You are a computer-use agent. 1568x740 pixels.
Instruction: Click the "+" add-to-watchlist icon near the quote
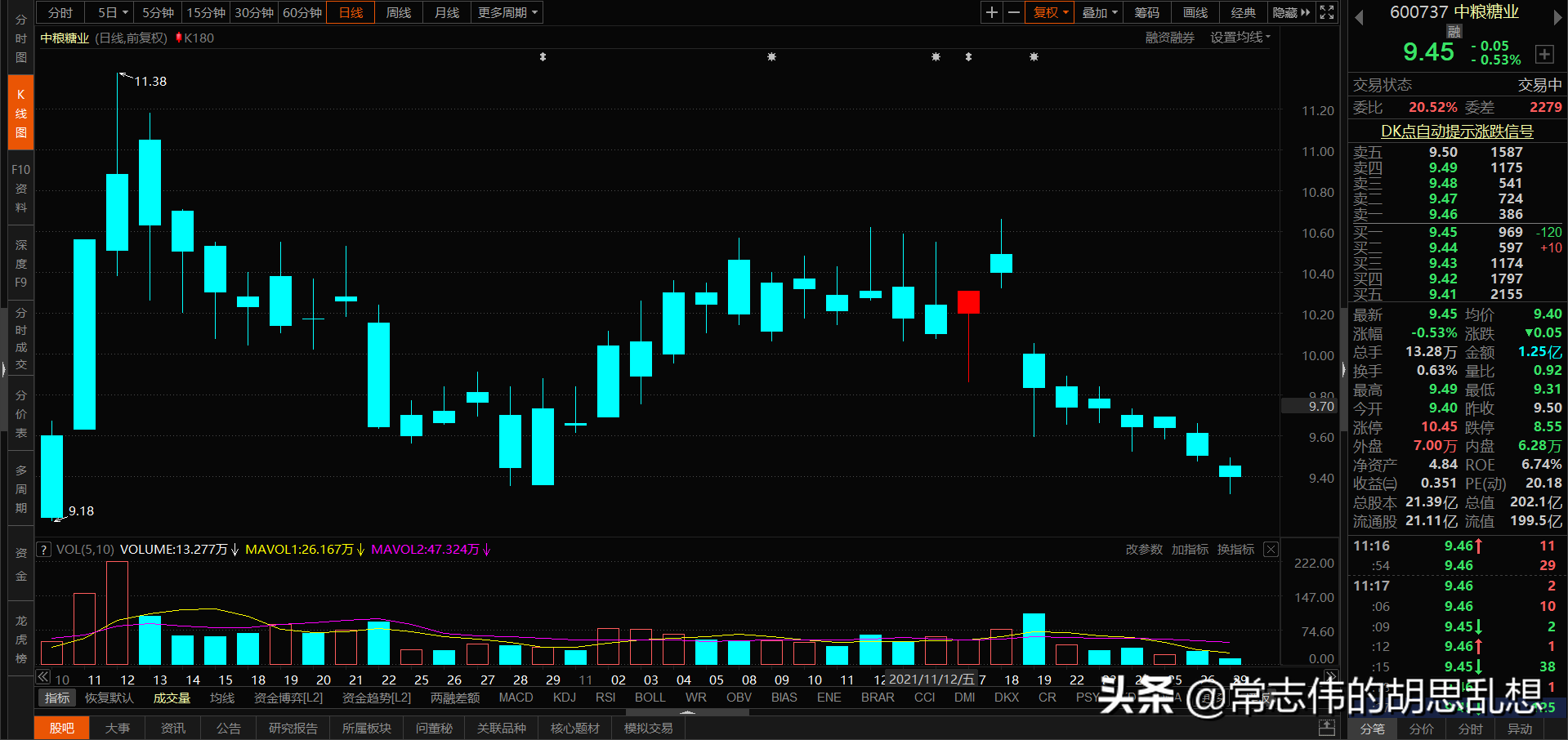[x=1545, y=54]
